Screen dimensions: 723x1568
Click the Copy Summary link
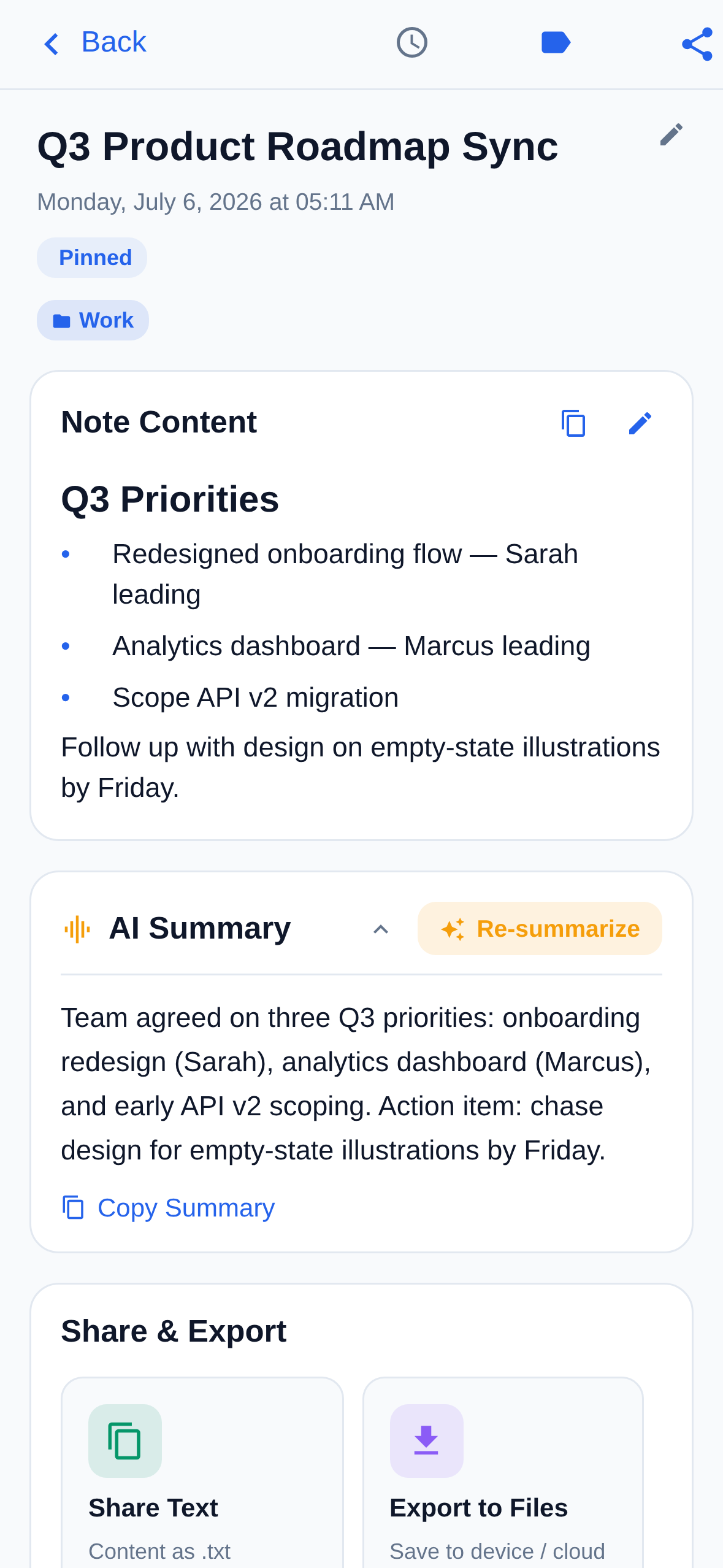tap(168, 1208)
